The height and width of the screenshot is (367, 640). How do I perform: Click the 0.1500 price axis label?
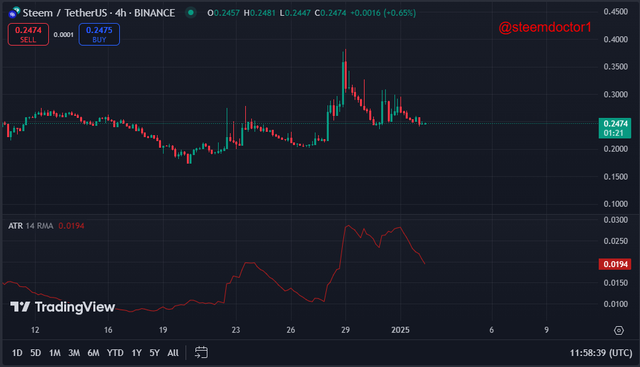tap(616, 177)
